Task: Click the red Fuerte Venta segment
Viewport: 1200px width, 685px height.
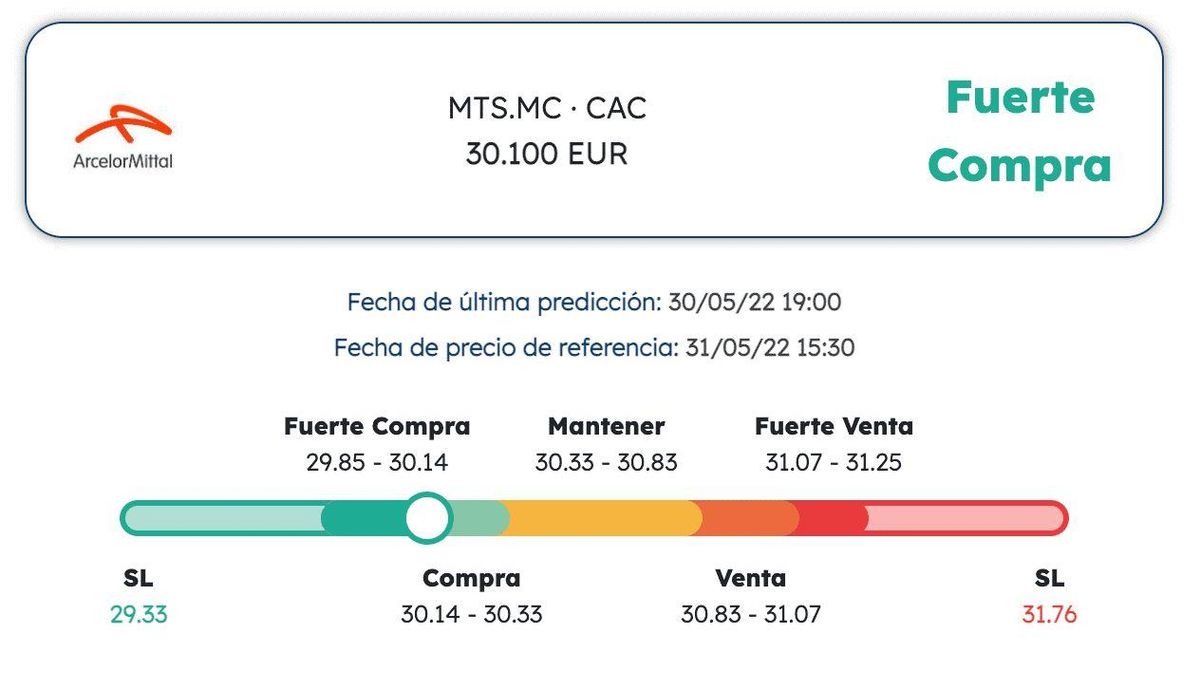Action: pos(832,518)
